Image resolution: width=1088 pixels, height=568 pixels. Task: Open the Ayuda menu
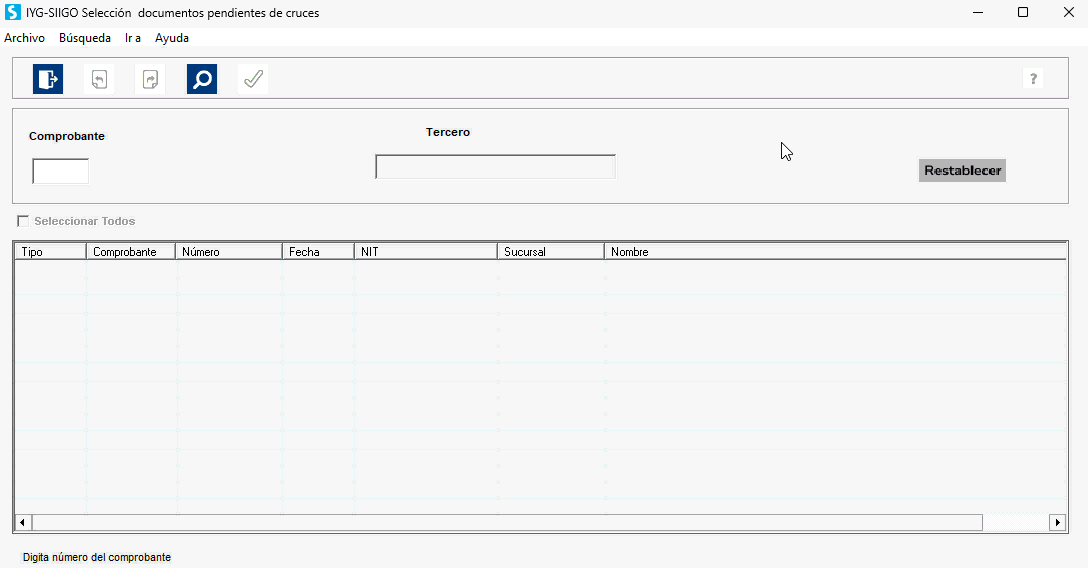(171, 38)
